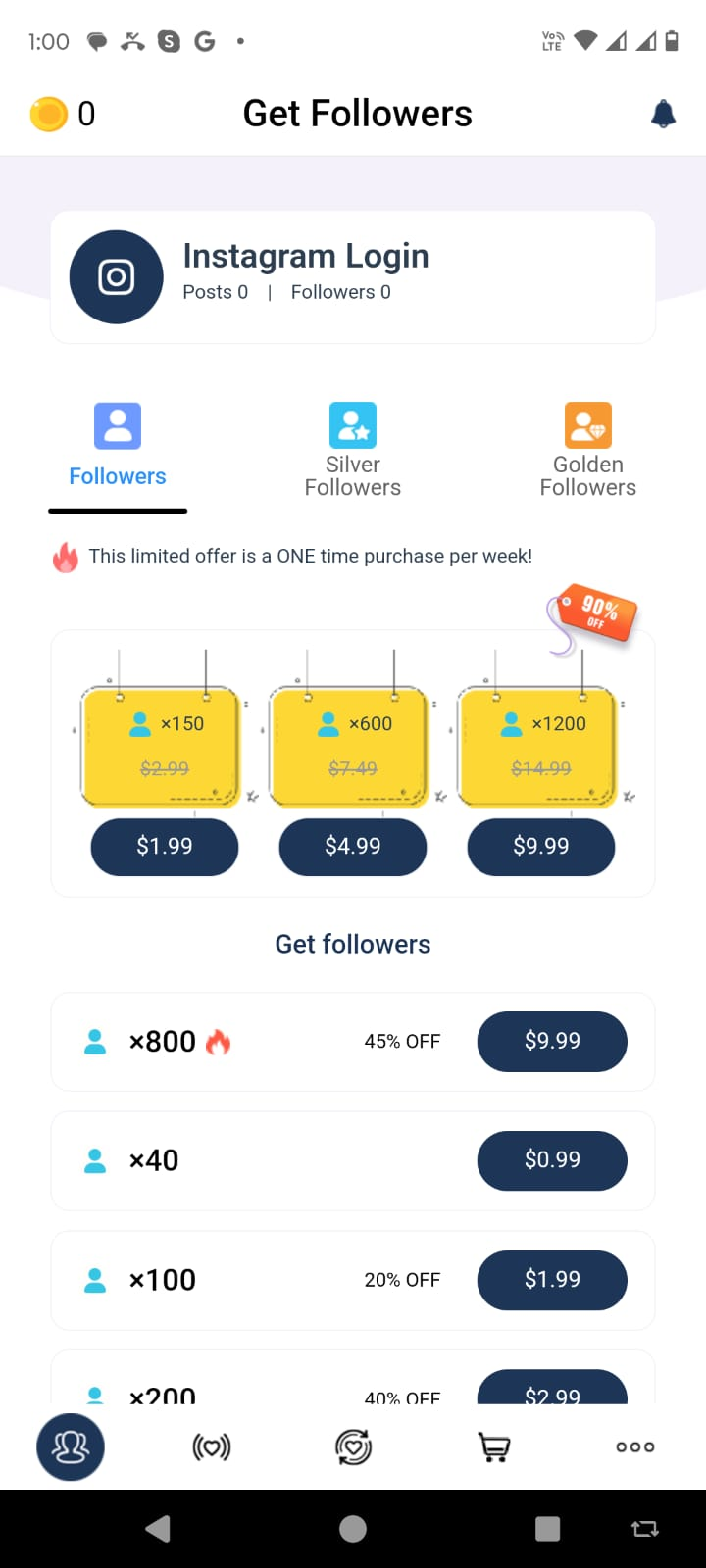The height and width of the screenshot is (1568, 706).
Task: Open the more options three-dots icon
Action: [x=634, y=1446]
